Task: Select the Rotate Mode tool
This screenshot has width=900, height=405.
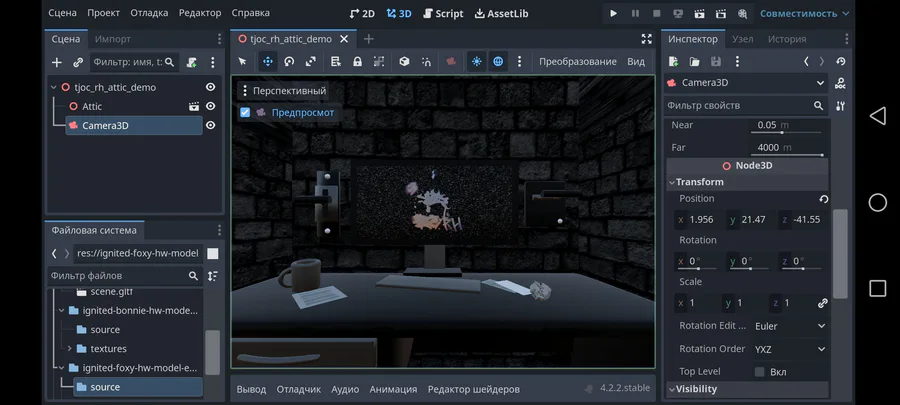Action: coord(289,61)
